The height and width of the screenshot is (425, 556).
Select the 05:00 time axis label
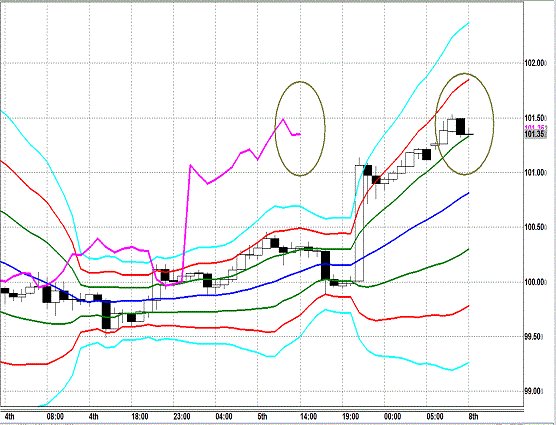pyautogui.click(x=435, y=416)
